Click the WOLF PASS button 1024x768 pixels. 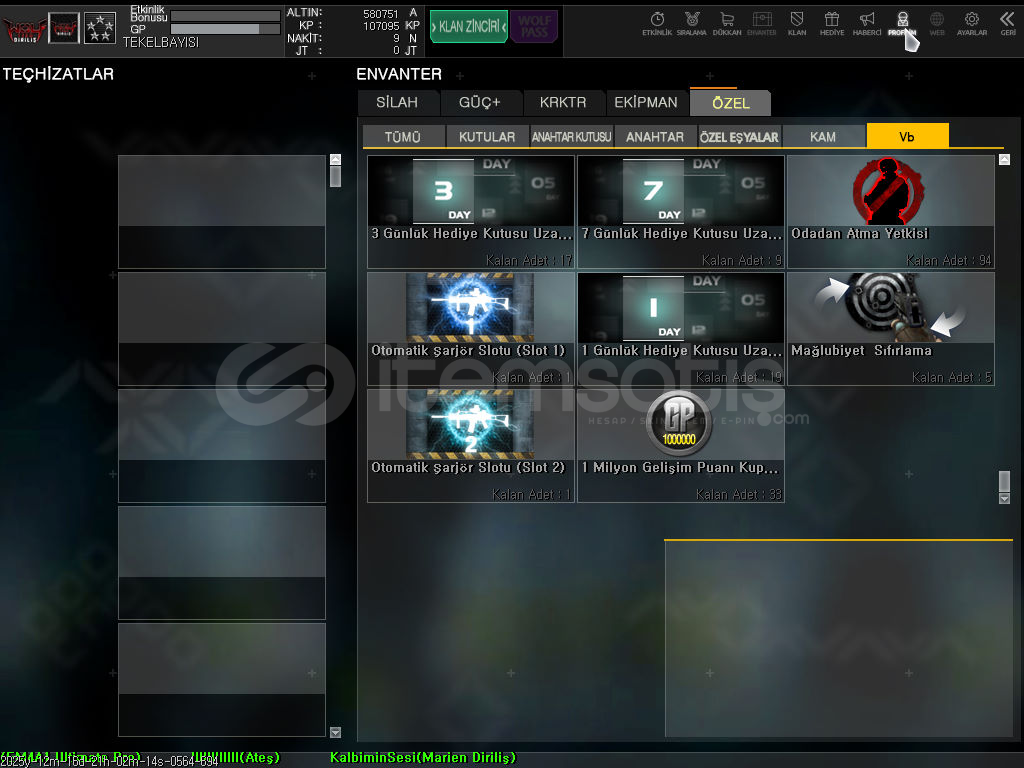point(534,26)
